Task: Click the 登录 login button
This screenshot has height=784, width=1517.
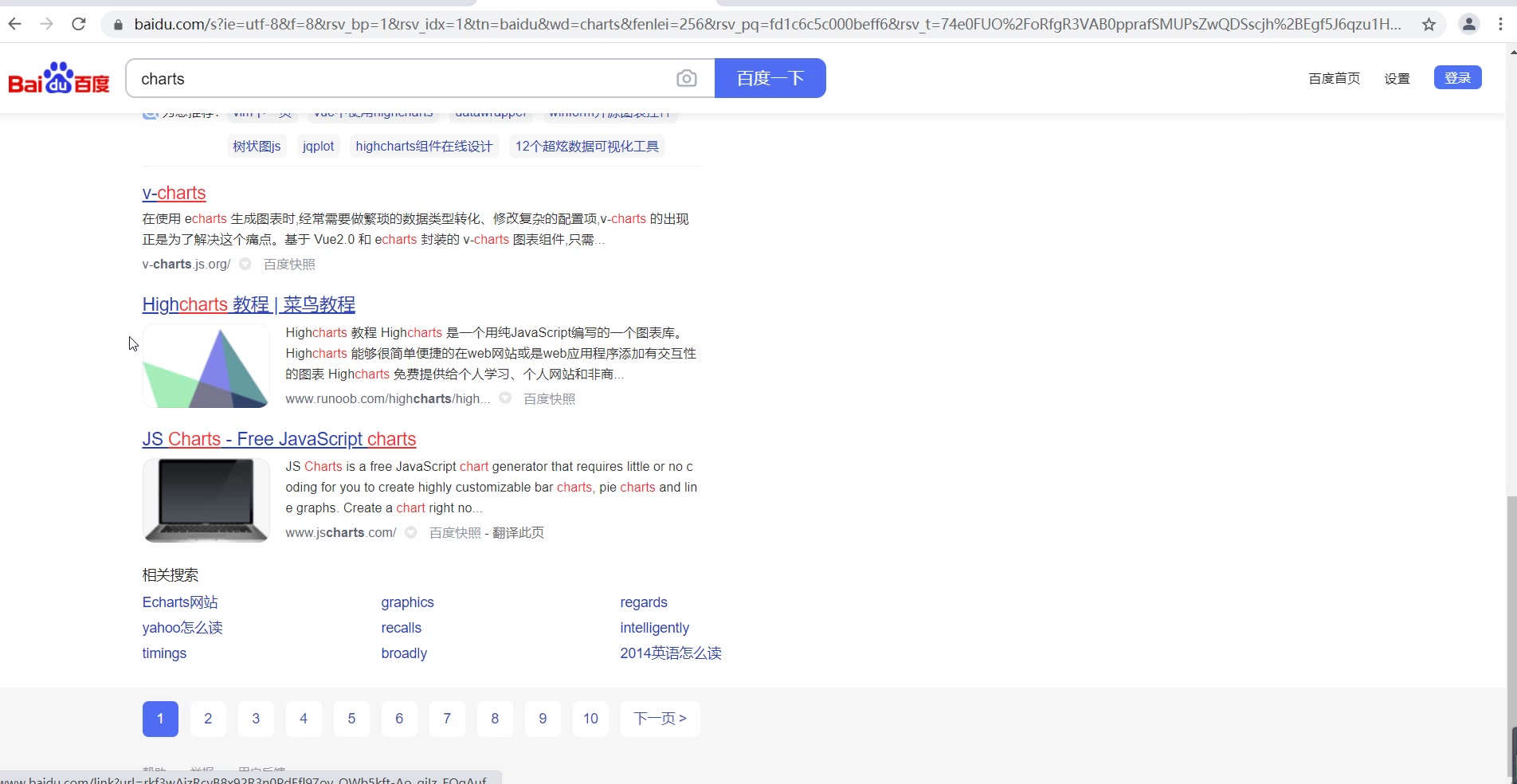Action: pos(1458,77)
